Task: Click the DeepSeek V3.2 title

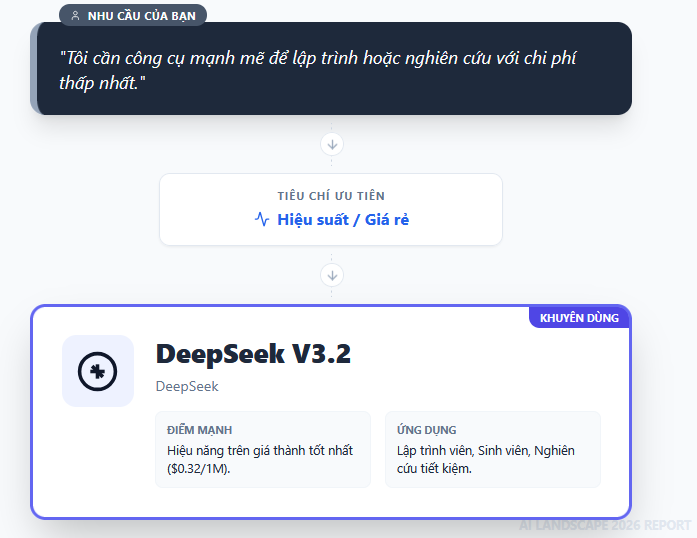Action: [x=253, y=354]
